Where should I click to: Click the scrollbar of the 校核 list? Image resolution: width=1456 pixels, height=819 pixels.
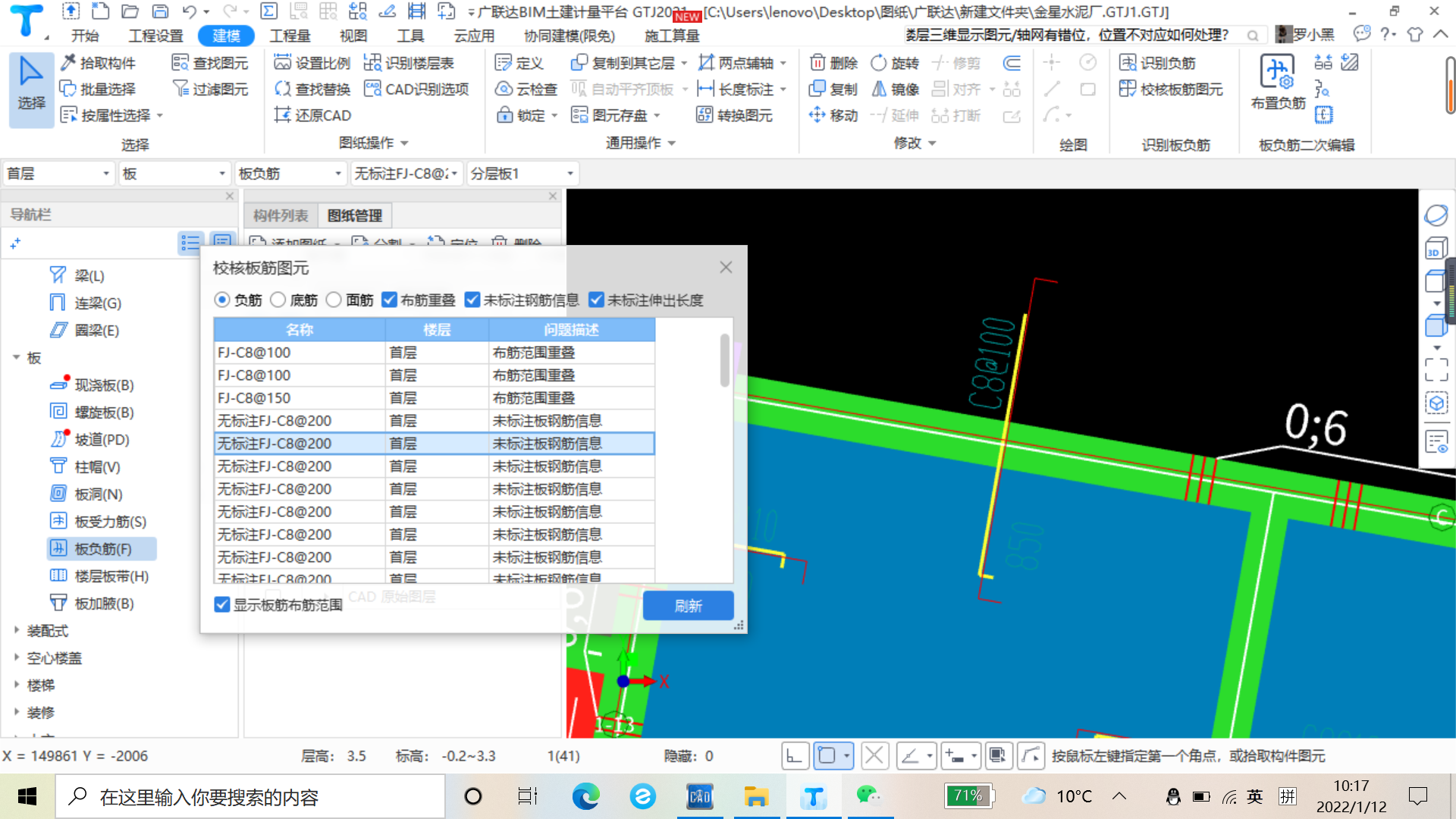(724, 361)
